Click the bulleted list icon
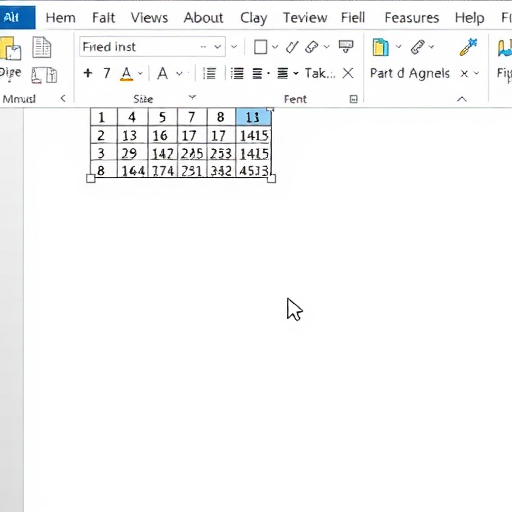 click(237, 73)
